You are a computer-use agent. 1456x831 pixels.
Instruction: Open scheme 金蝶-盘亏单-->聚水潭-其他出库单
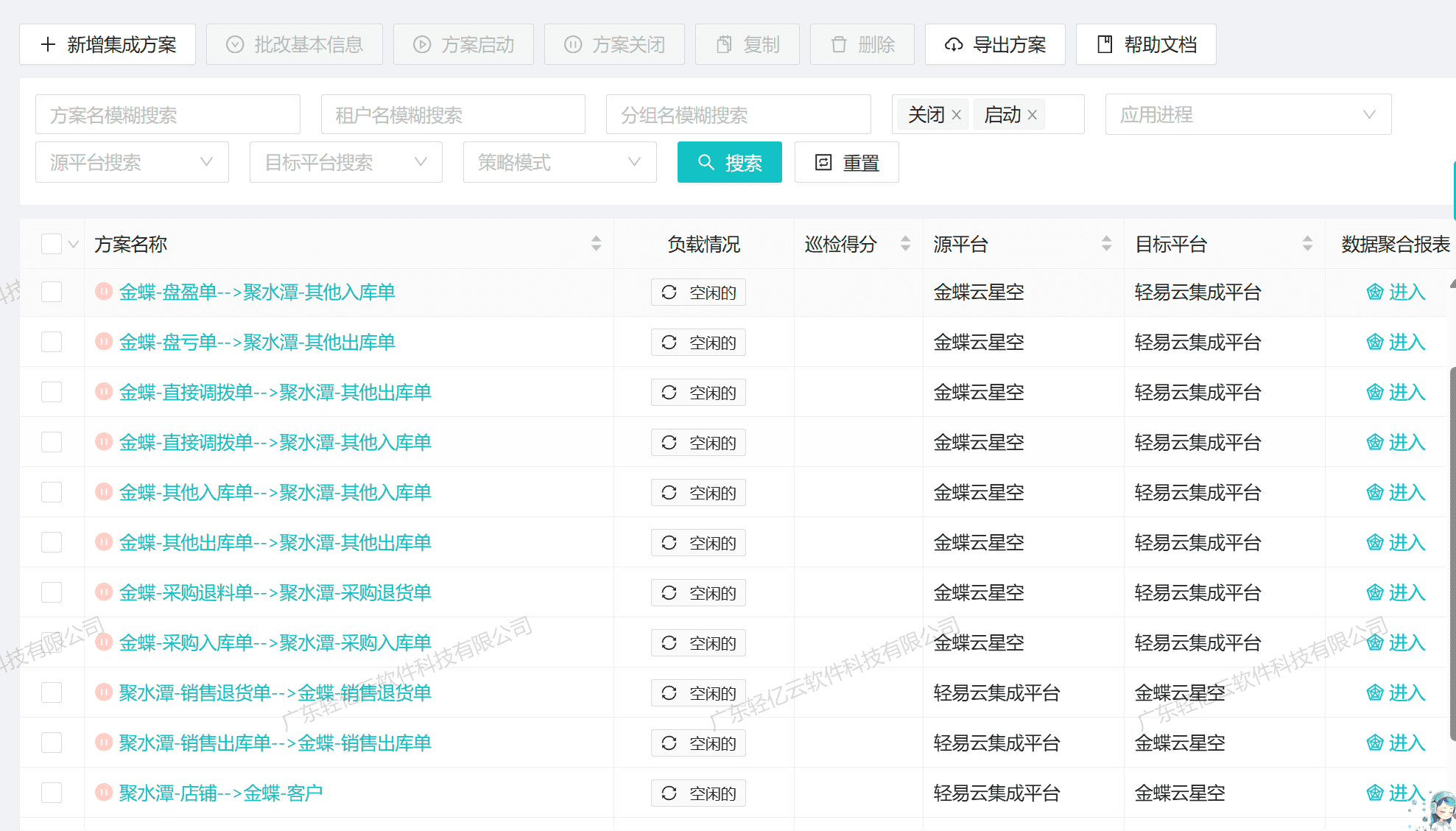[x=257, y=342]
